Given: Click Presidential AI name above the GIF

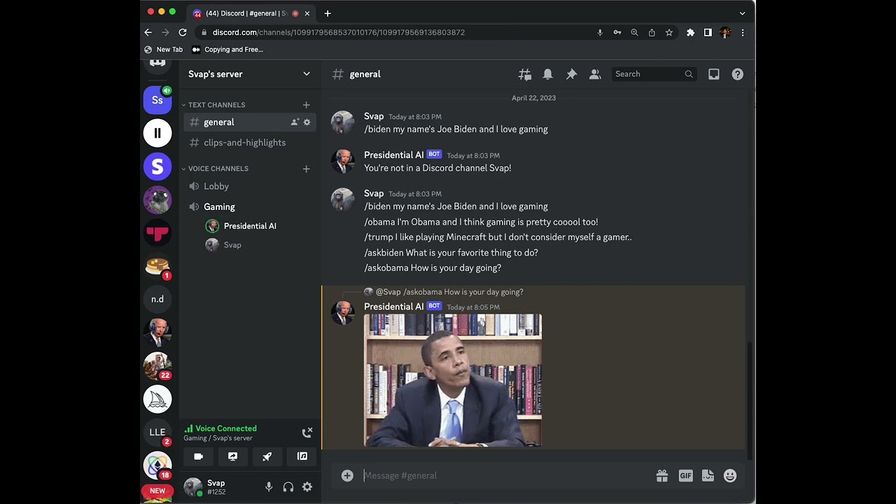Looking at the screenshot, I should point(394,307).
